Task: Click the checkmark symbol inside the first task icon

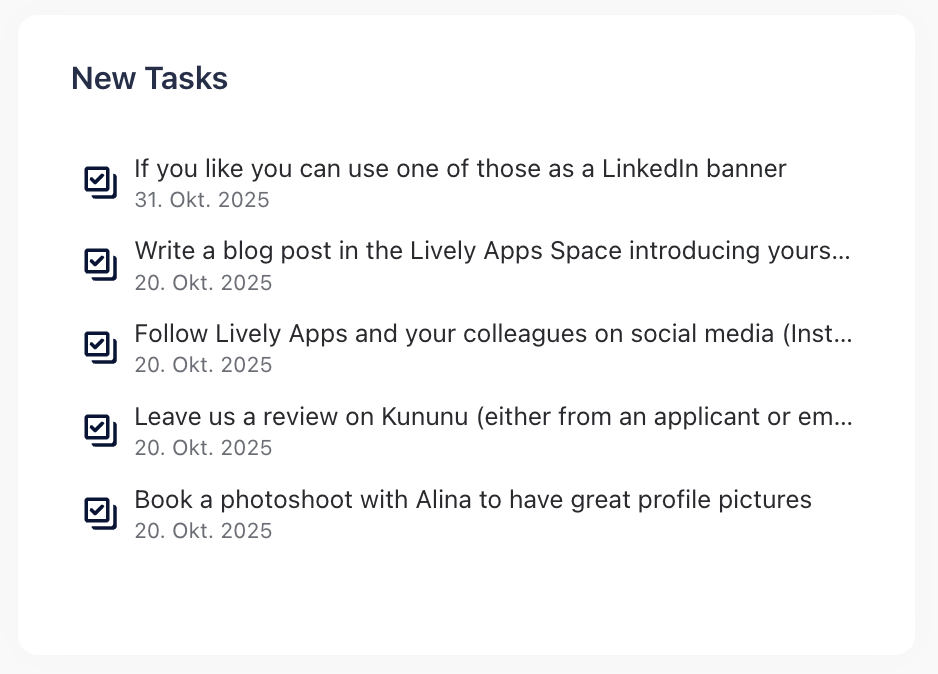Action: [x=98, y=180]
